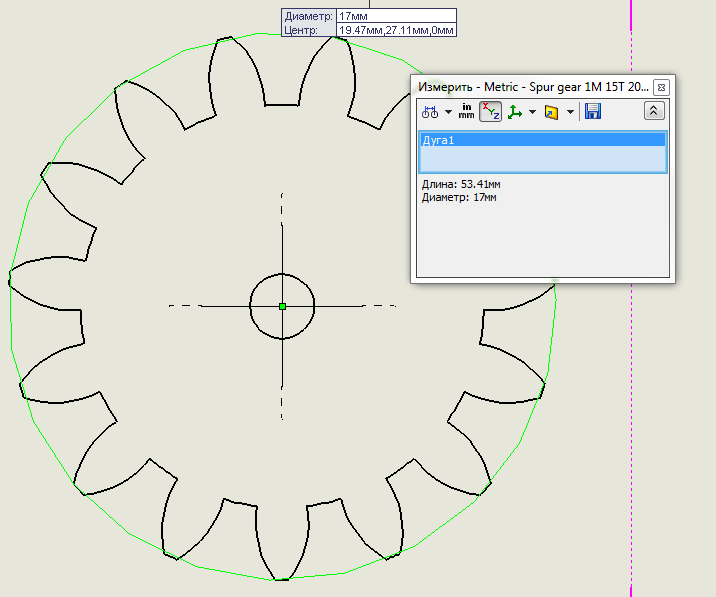This screenshot has width=716, height=597.
Task: Click the floppy disk save icon
Action: 592,112
